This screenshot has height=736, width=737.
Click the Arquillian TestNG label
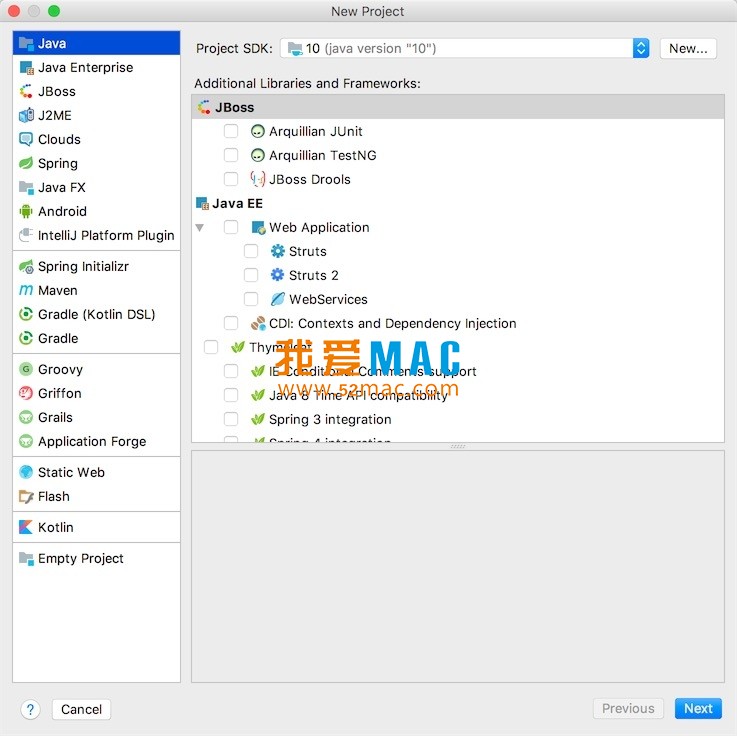[322, 155]
